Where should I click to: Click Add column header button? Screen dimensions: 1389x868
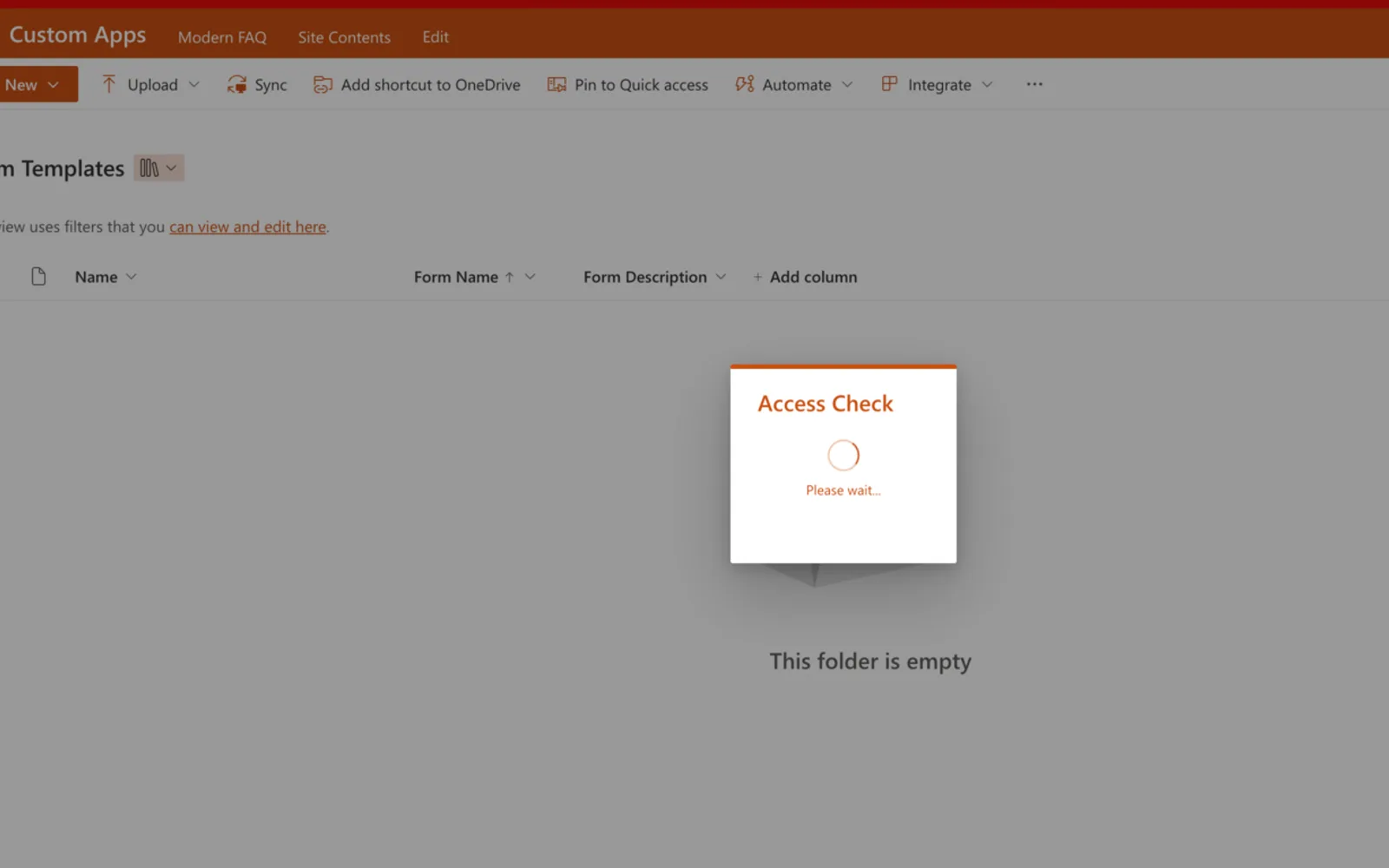click(805, 277)
